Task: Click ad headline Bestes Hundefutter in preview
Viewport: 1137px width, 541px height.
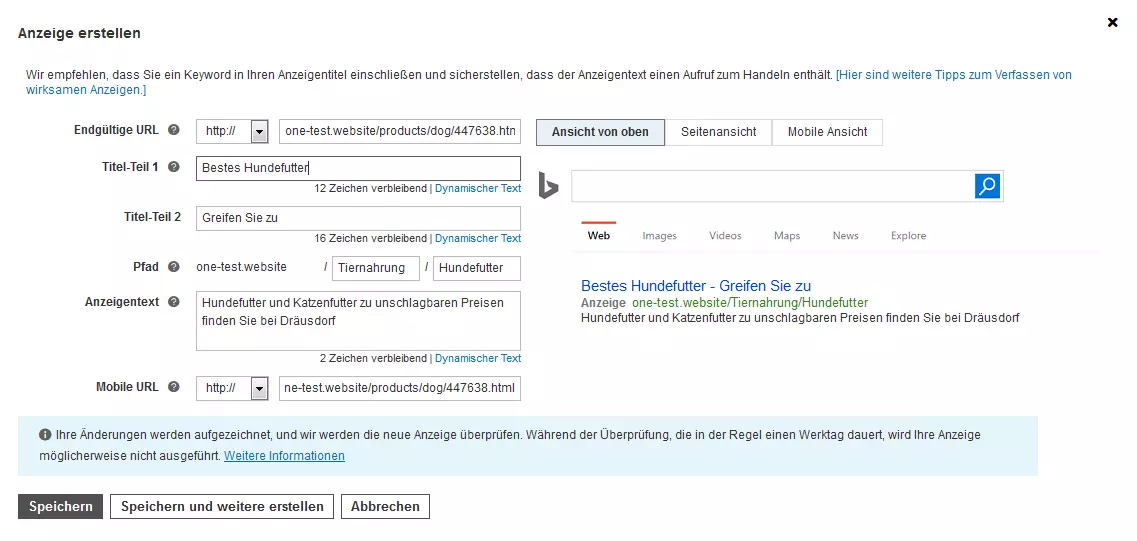Action: pyautogui.click(x=696, y=286)
